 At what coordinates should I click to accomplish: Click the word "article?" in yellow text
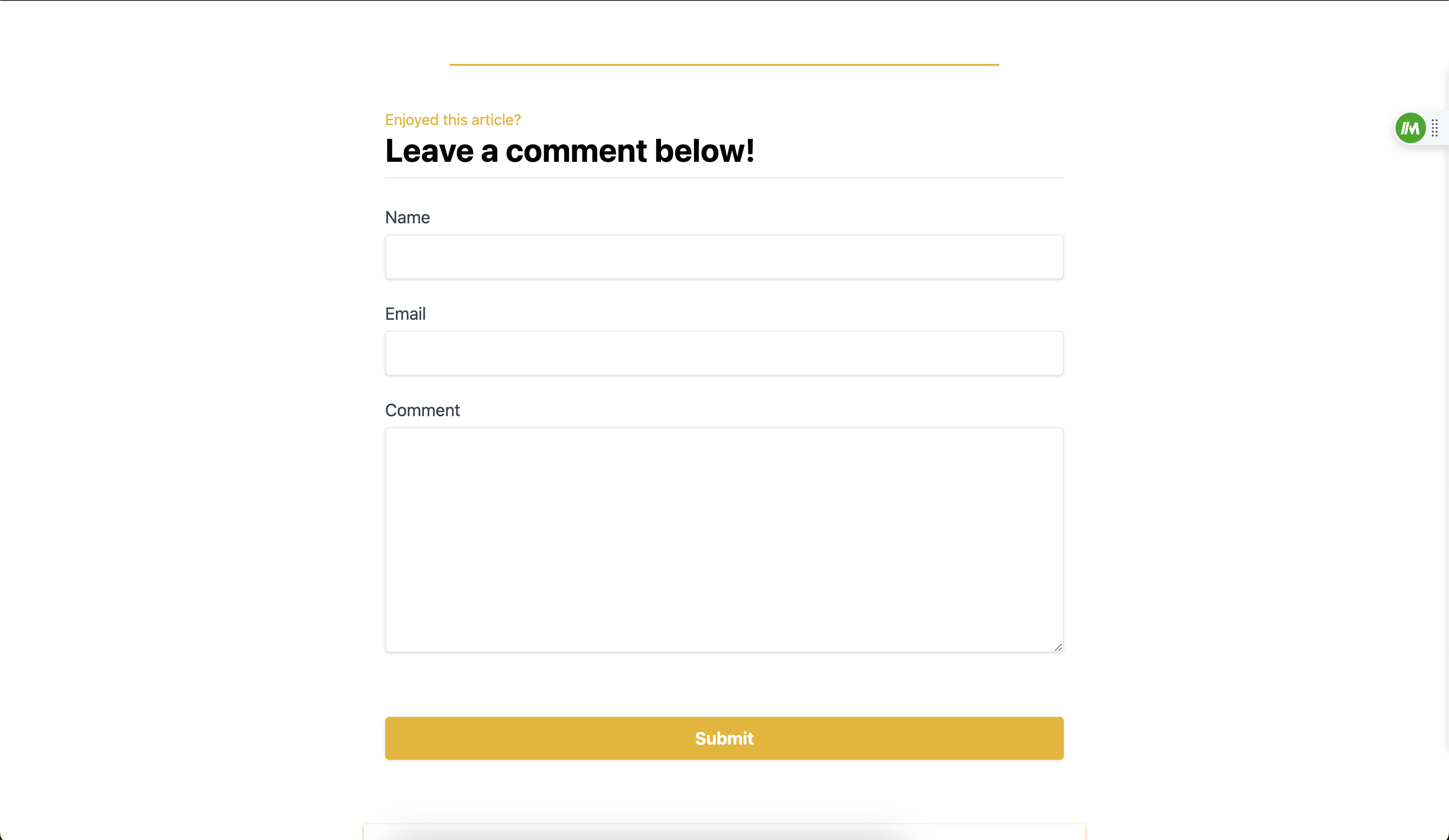(496, 120)
